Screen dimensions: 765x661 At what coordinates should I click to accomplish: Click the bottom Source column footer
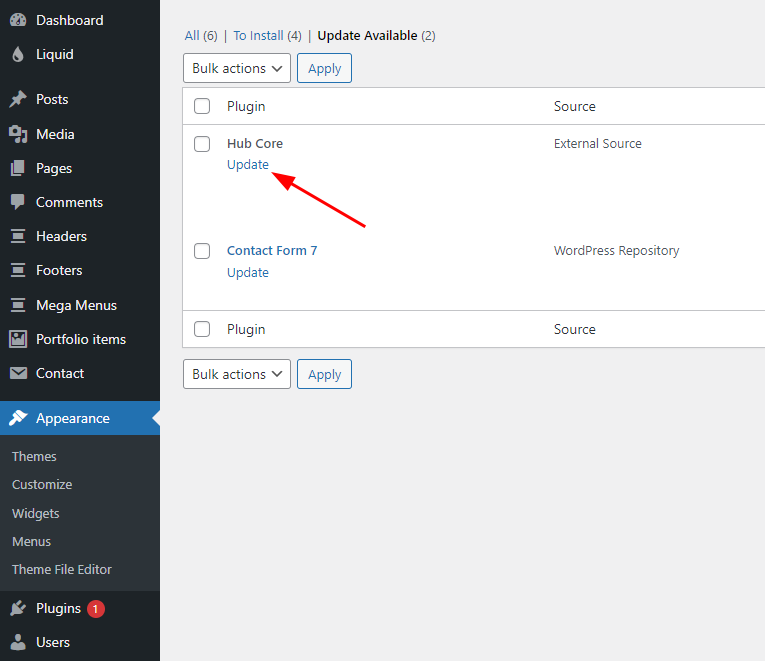575,329
